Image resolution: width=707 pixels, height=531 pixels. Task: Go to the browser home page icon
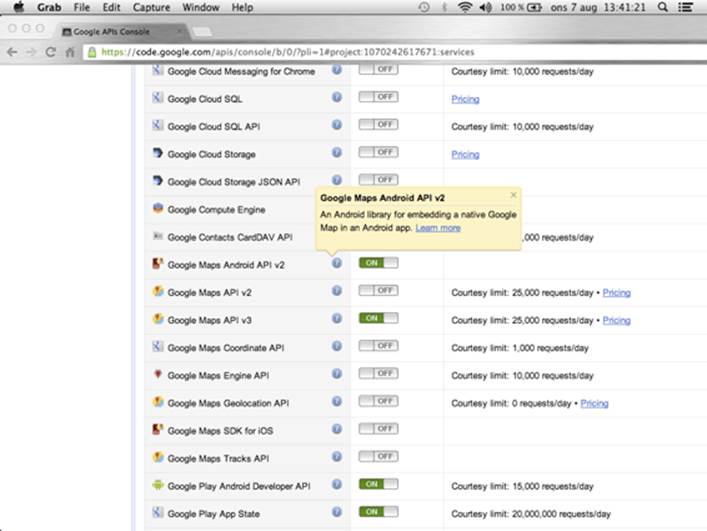pos(70,52)
